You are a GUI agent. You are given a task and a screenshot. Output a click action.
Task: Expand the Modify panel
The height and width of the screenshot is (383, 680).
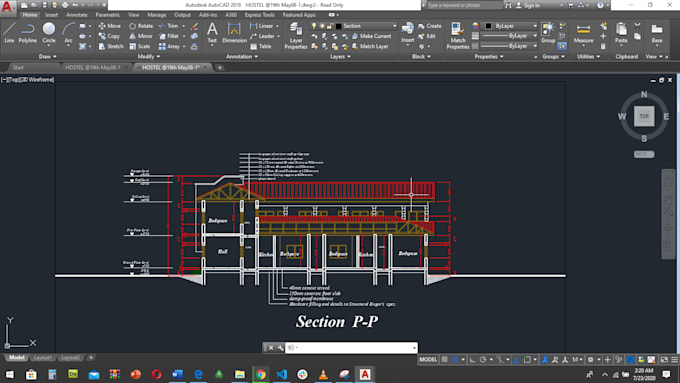148,57
